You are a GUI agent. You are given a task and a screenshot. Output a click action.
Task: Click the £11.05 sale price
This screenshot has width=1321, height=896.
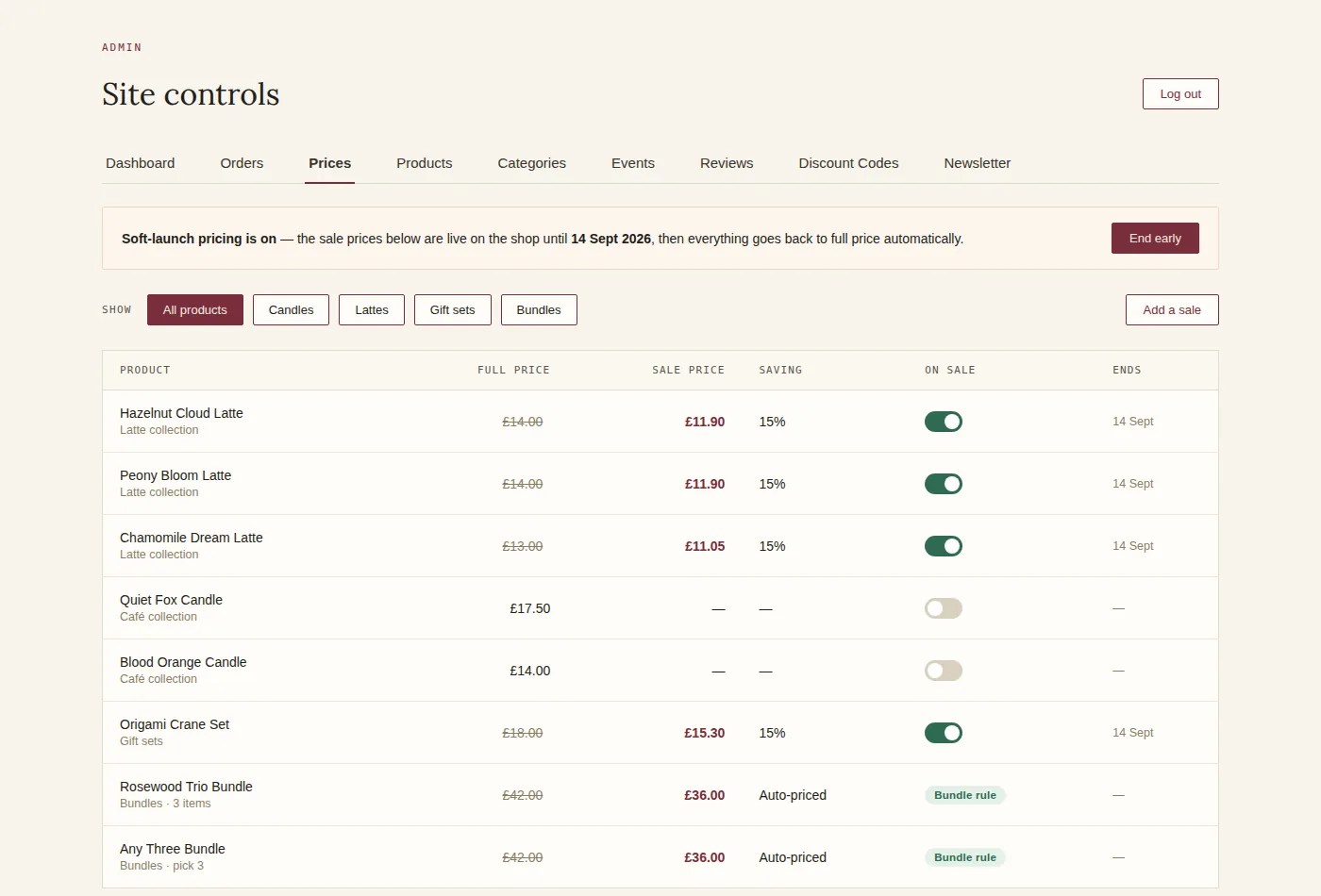tap(705, 546)
